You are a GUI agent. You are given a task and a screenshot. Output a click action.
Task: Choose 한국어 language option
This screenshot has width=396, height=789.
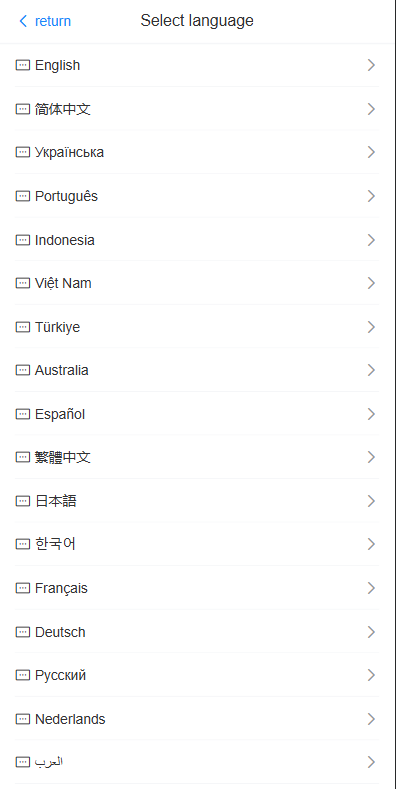197,544
